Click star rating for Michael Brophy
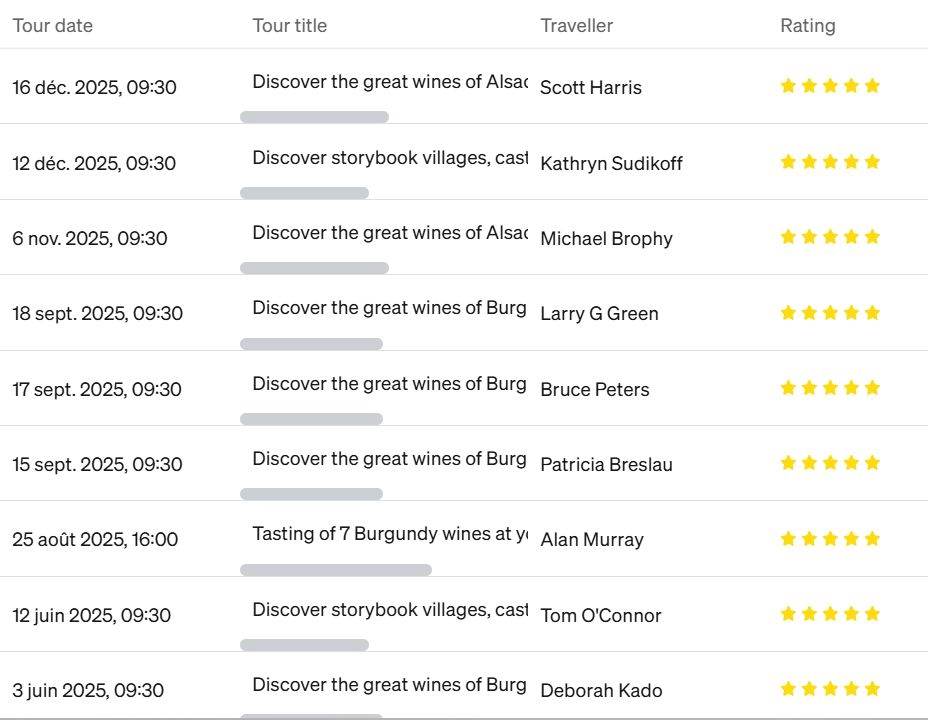 point(830,237)
